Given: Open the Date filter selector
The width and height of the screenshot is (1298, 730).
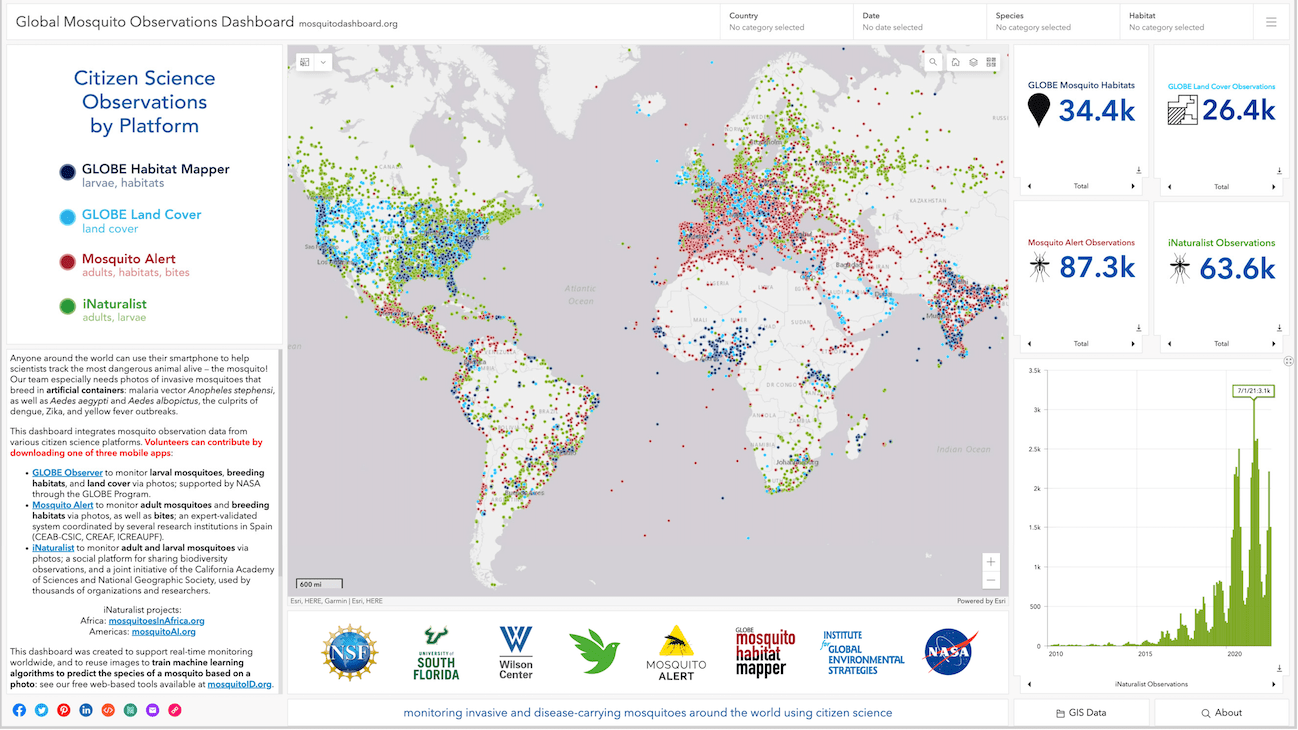Looking at the screenshot, I should tap(919, 21).
